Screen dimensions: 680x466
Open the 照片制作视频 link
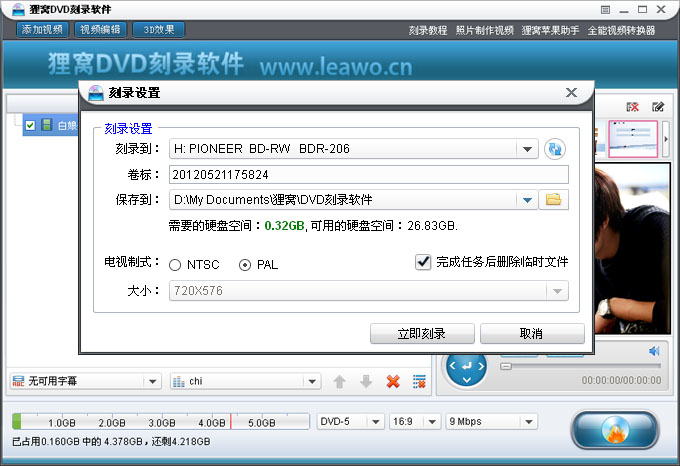pyautogui.click(x=484, y=30)
